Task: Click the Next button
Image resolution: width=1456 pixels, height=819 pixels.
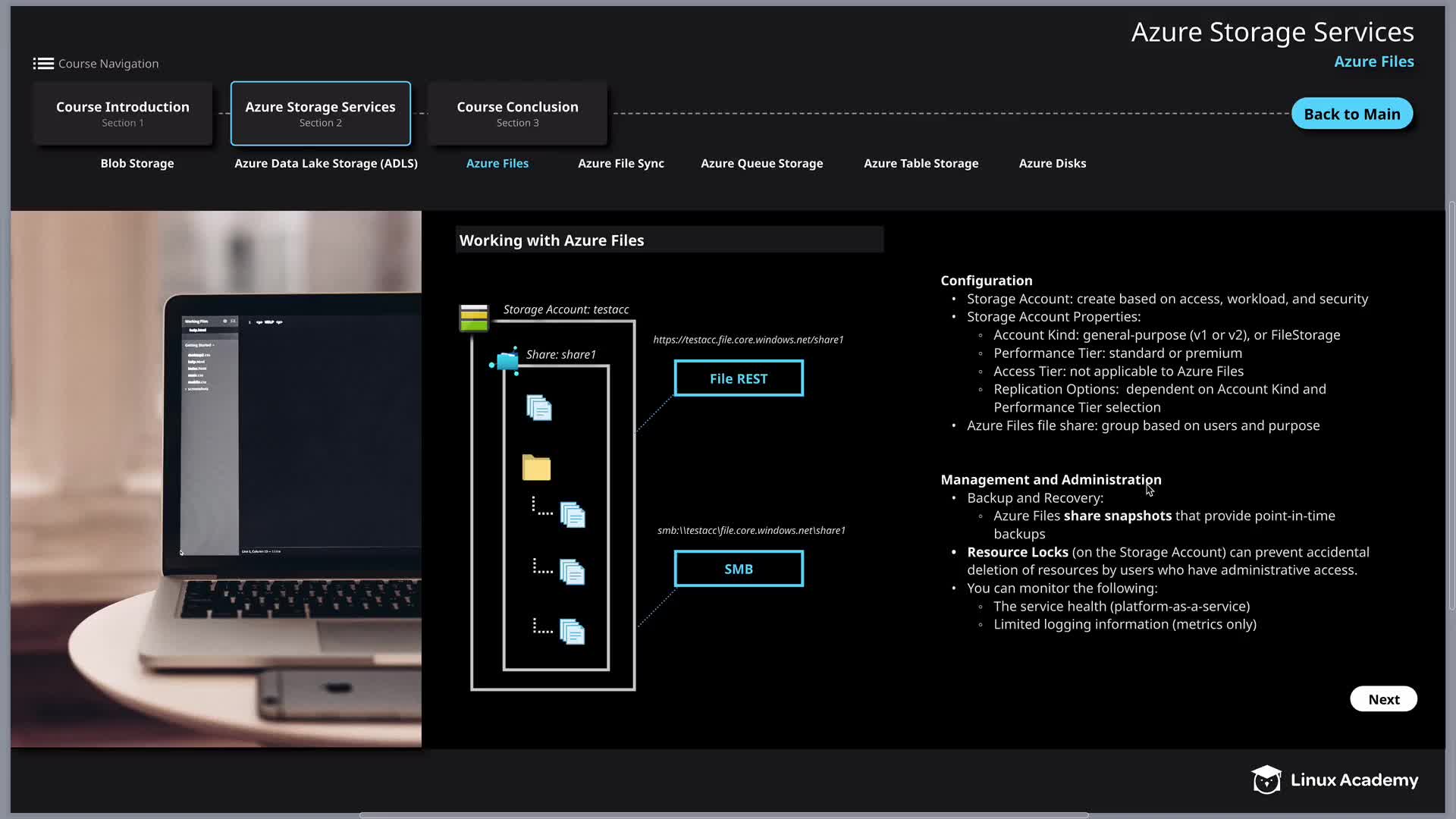Action: (1383, 699)
